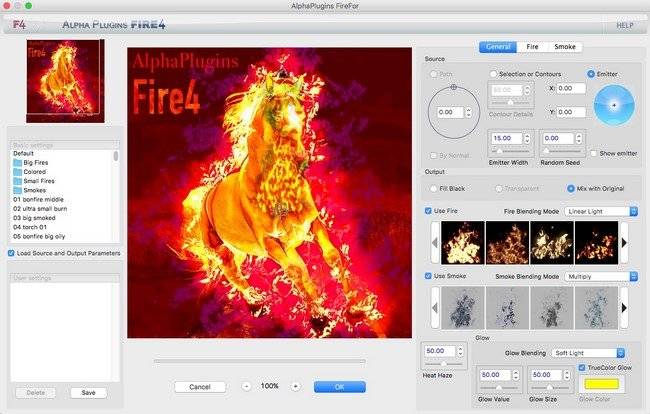Viewport: 650px width, 414px height.
Task: Click the Glow Value slider
Action: click(x=499, y=387)
